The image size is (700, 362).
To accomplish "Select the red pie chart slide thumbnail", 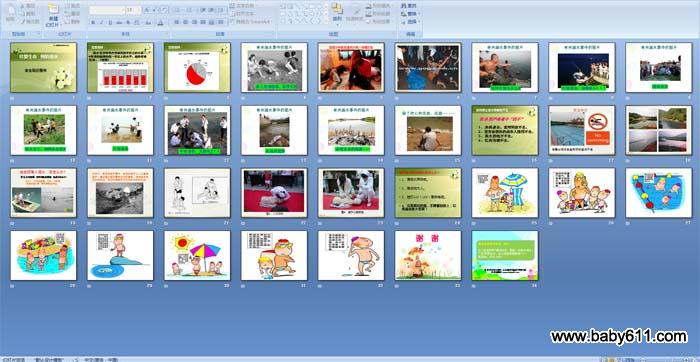I will pyautogui.click(x=197, y=67).
